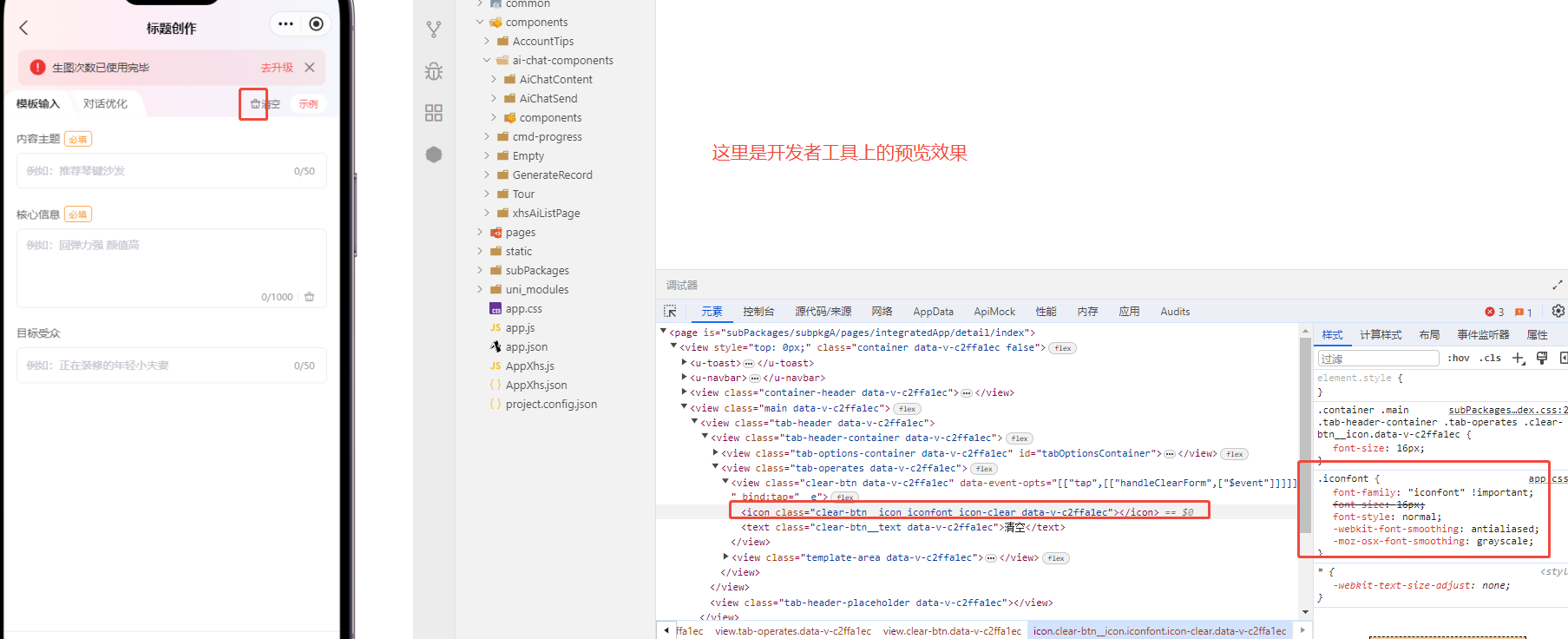Open the source control branch icon in sidebar
This screenshot has width=1568, height=639.
coord(434,30)
